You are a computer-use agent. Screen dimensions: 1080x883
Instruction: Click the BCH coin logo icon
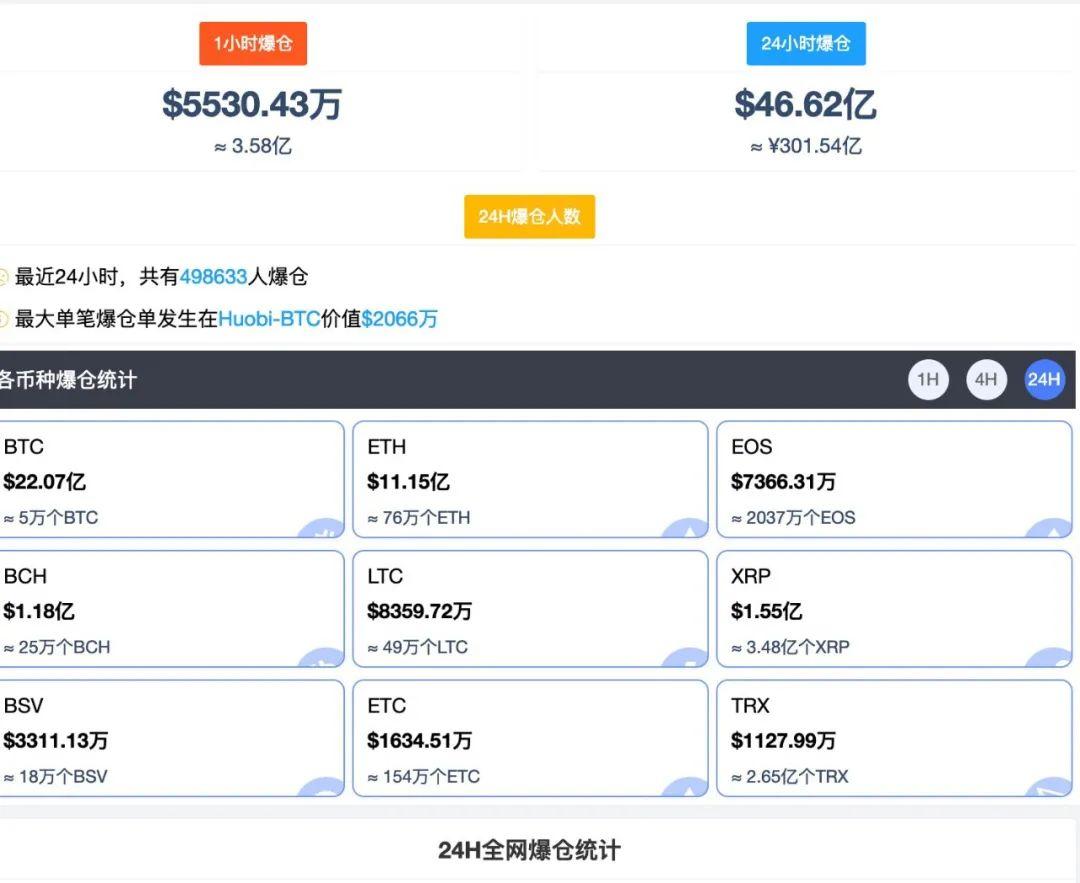point(320,660)
